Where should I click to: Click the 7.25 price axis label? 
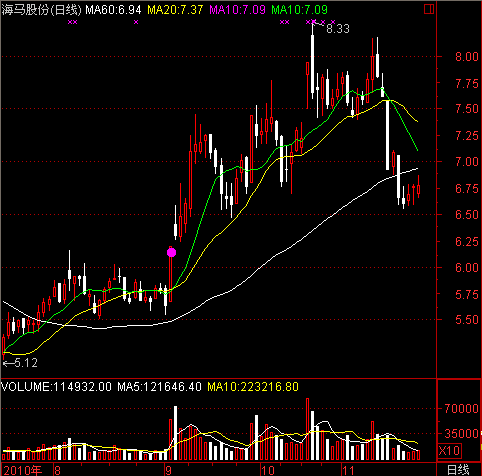[x=467, y=136]
